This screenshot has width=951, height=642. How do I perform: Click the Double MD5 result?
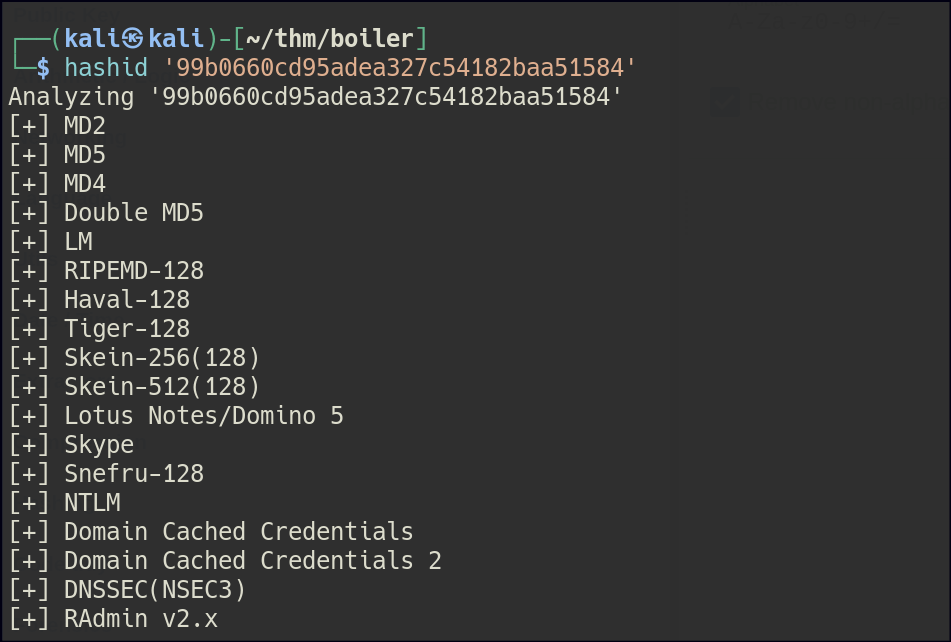click(133, 213)
